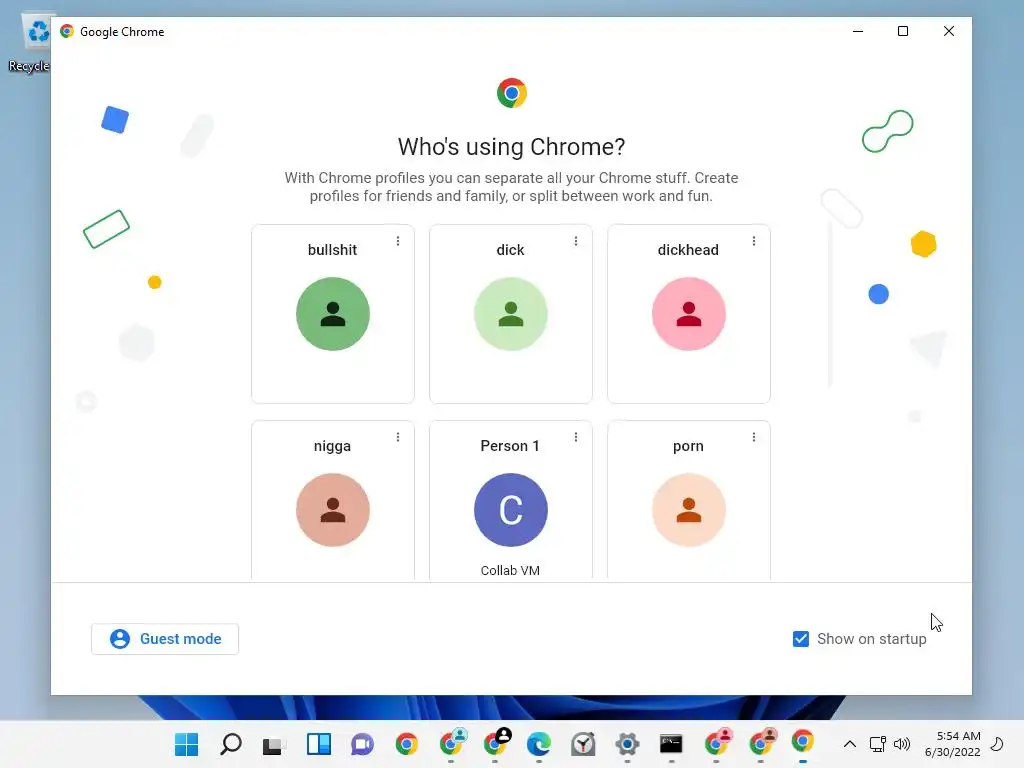Switch to the Command Prompt taskbar icon
Screen dimensions: 1024x768
671,744
